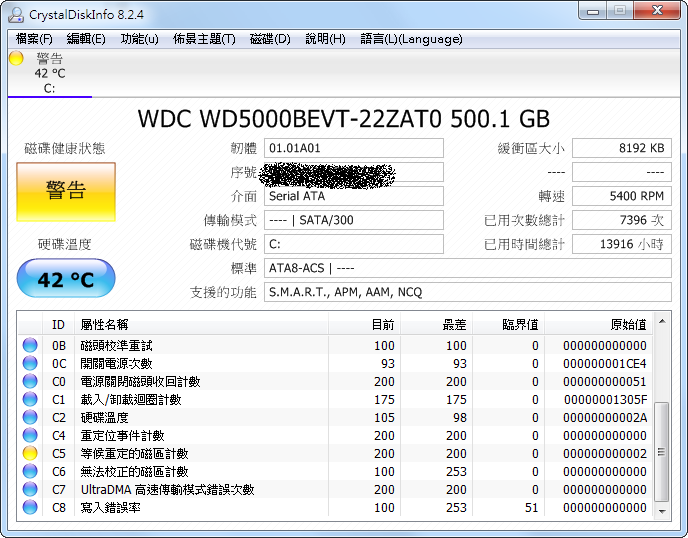Click raw value 000000000002 in row C5
This screenshot has width=688, height=538.
pyautogui.click(x=605, y=454)
